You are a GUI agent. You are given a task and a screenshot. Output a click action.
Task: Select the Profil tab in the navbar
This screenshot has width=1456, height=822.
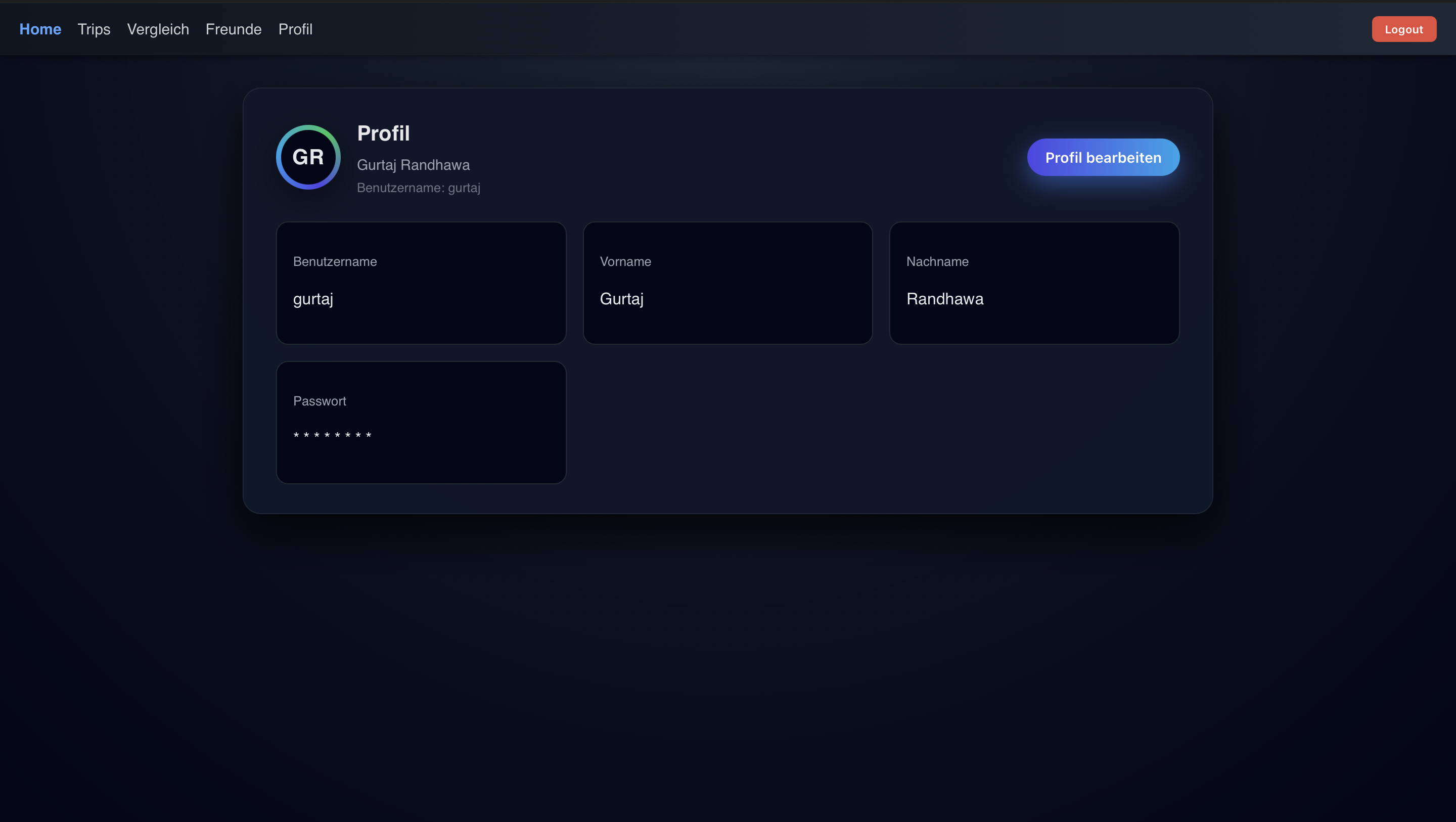point(295,29)
